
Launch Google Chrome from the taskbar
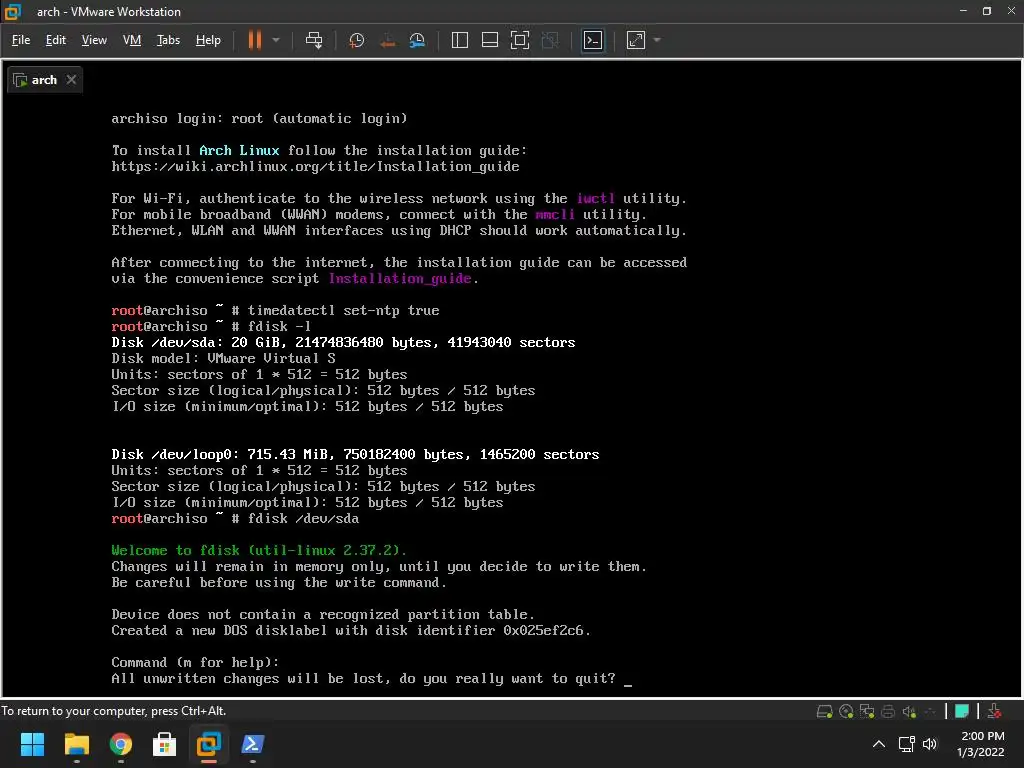point(120,744)
